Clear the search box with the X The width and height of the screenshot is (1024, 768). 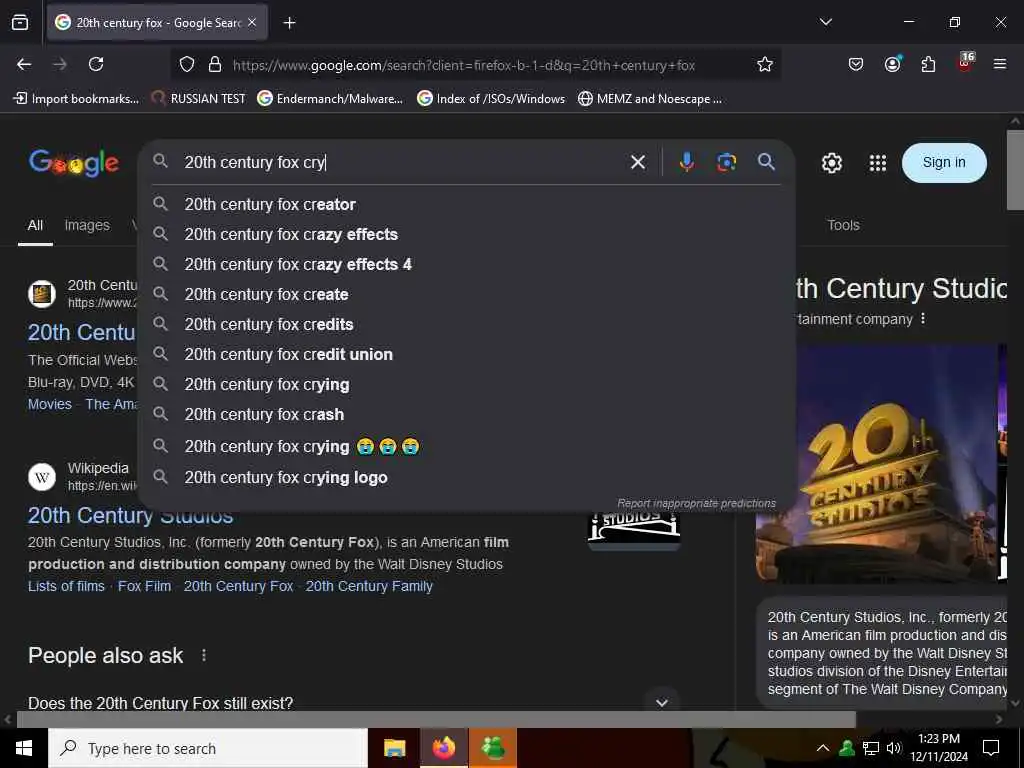(x=638, y=162)
